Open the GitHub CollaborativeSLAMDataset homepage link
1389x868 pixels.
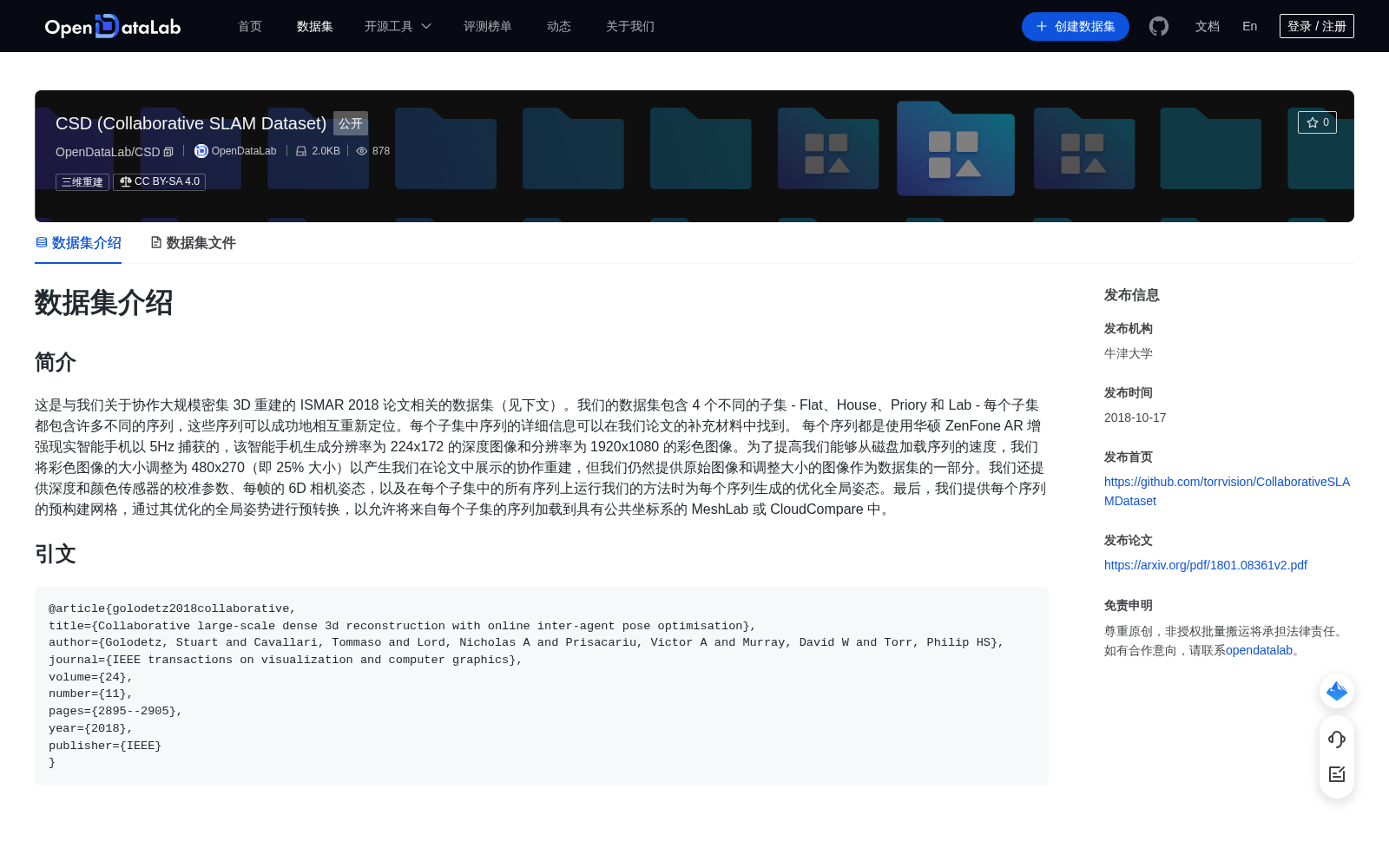1227,491
